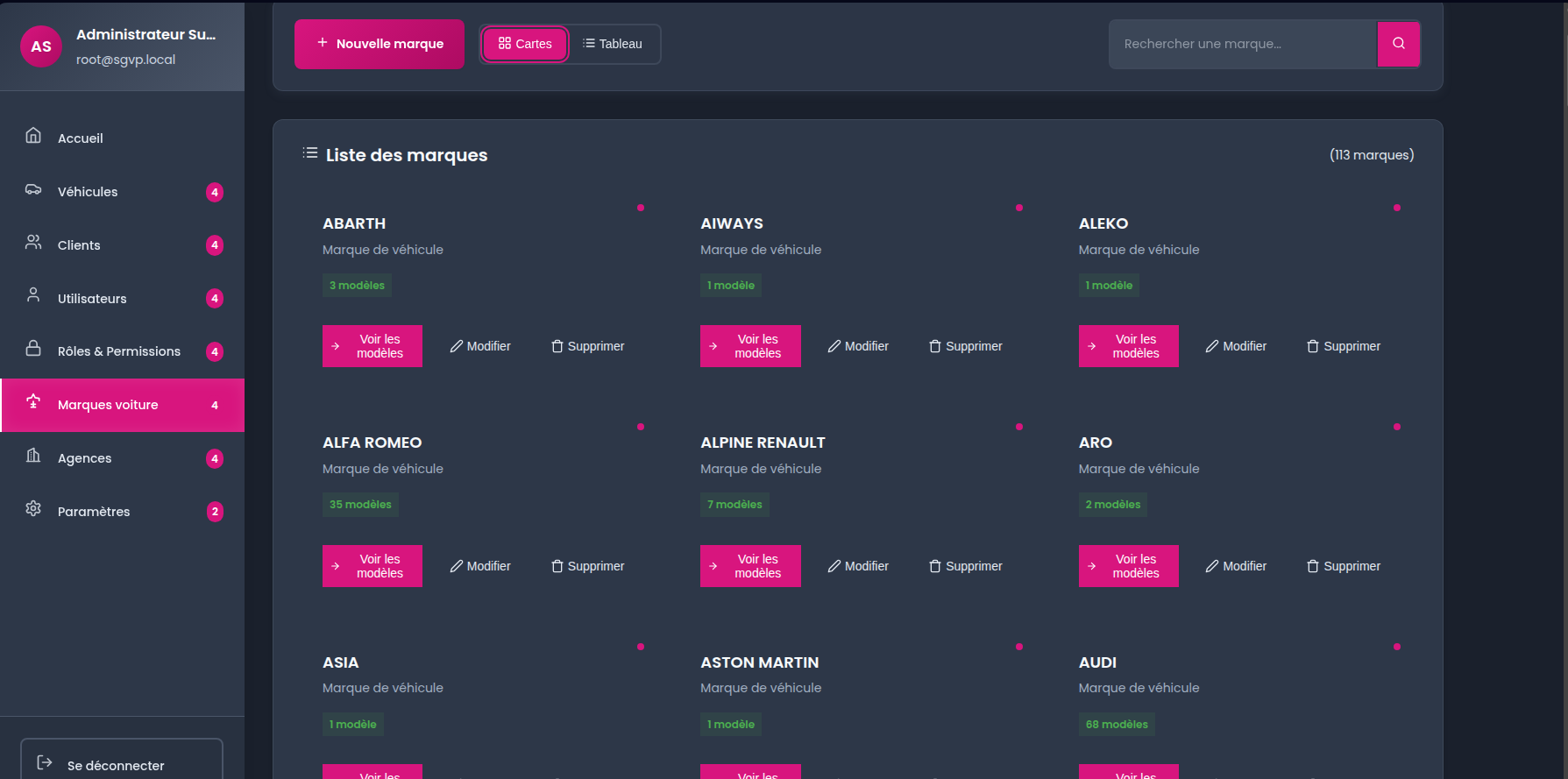Image resolution: width=1568 pixels, height=779 pixels.
Task: Click Nouvelle marque button
Action: click(x=380, y=44)
